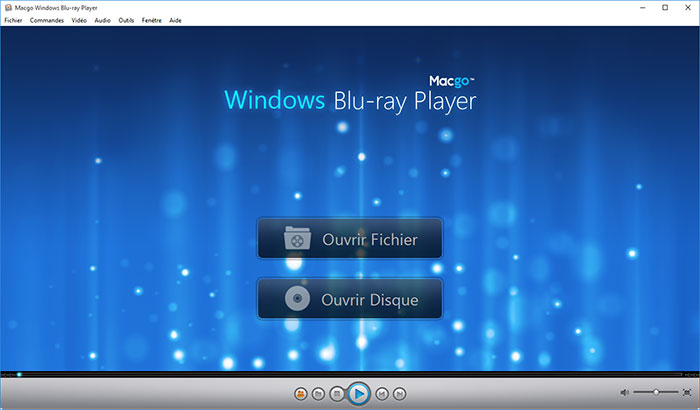700x410 pixels.
Task: Close the Macgo player window
Action: pyautogui.click(x=688, y=8)
